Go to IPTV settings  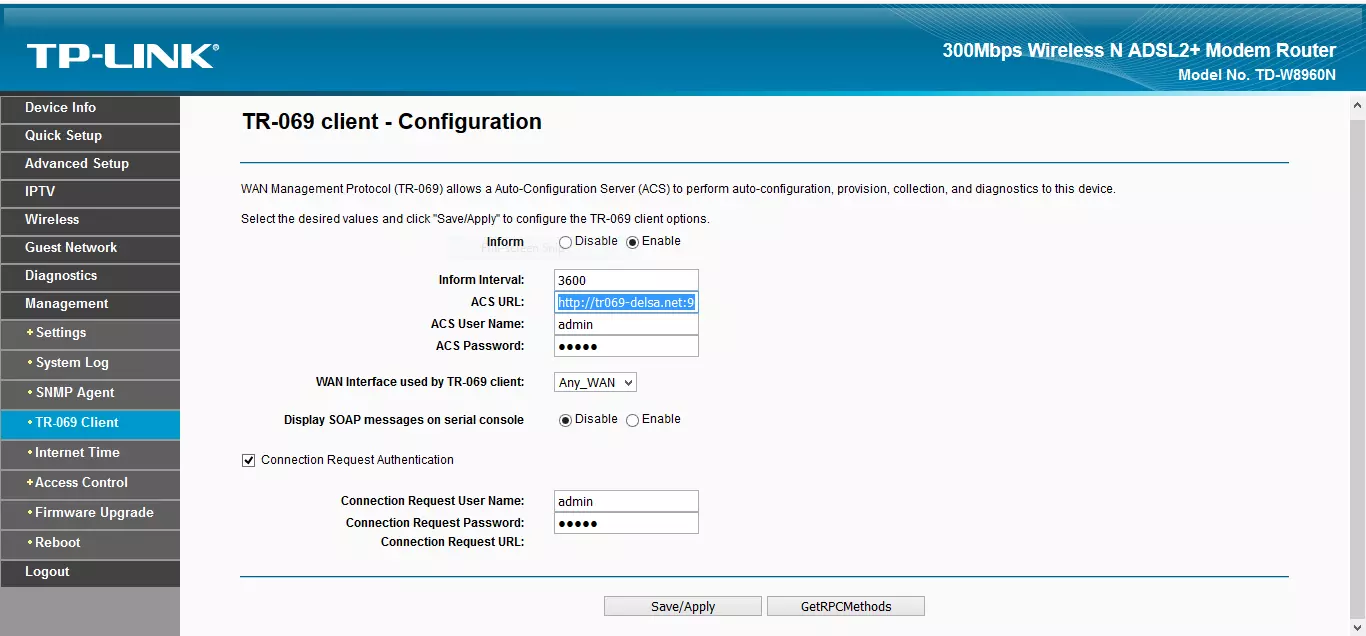[x=90, y=192]
